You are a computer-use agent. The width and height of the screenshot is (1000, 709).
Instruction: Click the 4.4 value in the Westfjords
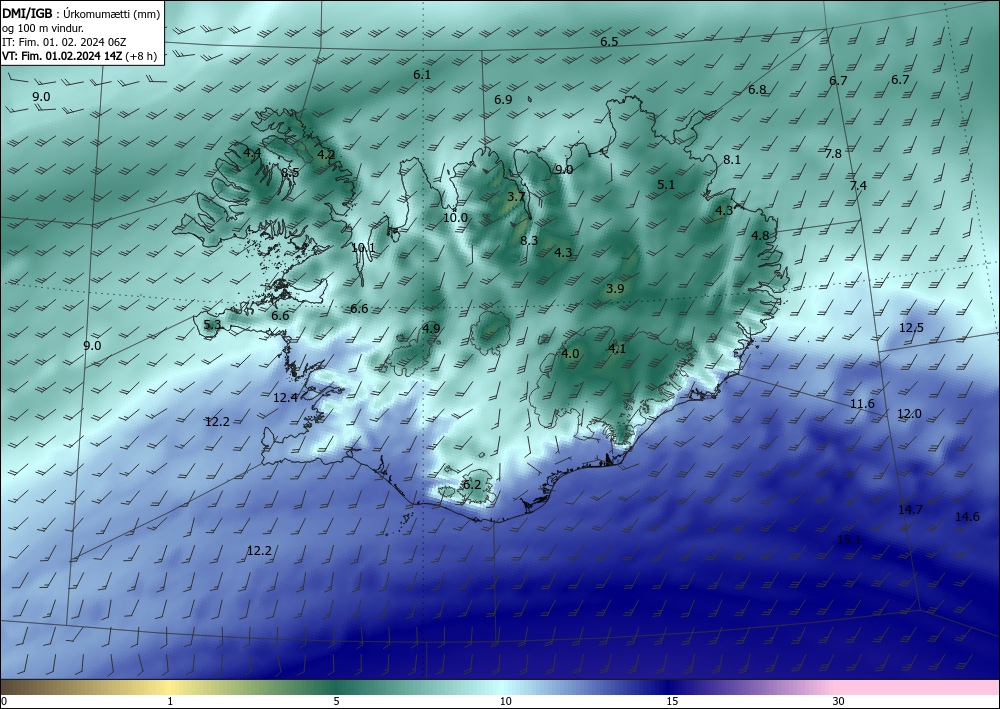252,152
